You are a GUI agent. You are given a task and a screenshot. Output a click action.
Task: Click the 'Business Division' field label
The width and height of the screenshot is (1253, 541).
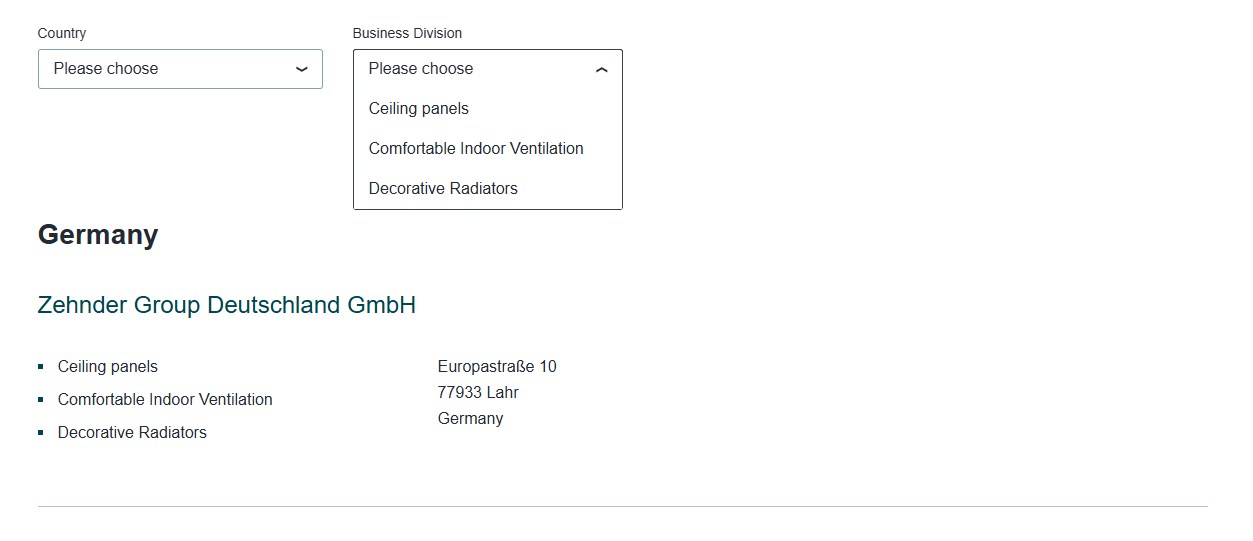407,33
